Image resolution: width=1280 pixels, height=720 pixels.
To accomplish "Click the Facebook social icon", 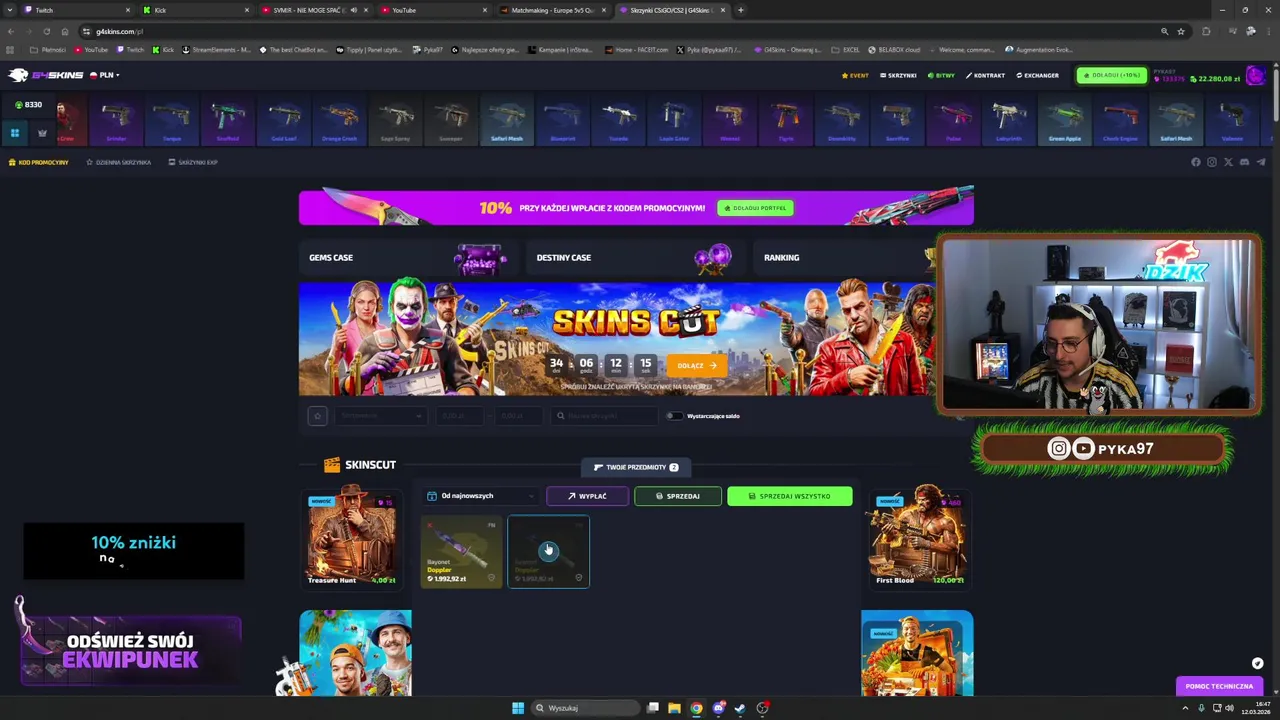I will tap(1195, 162).
